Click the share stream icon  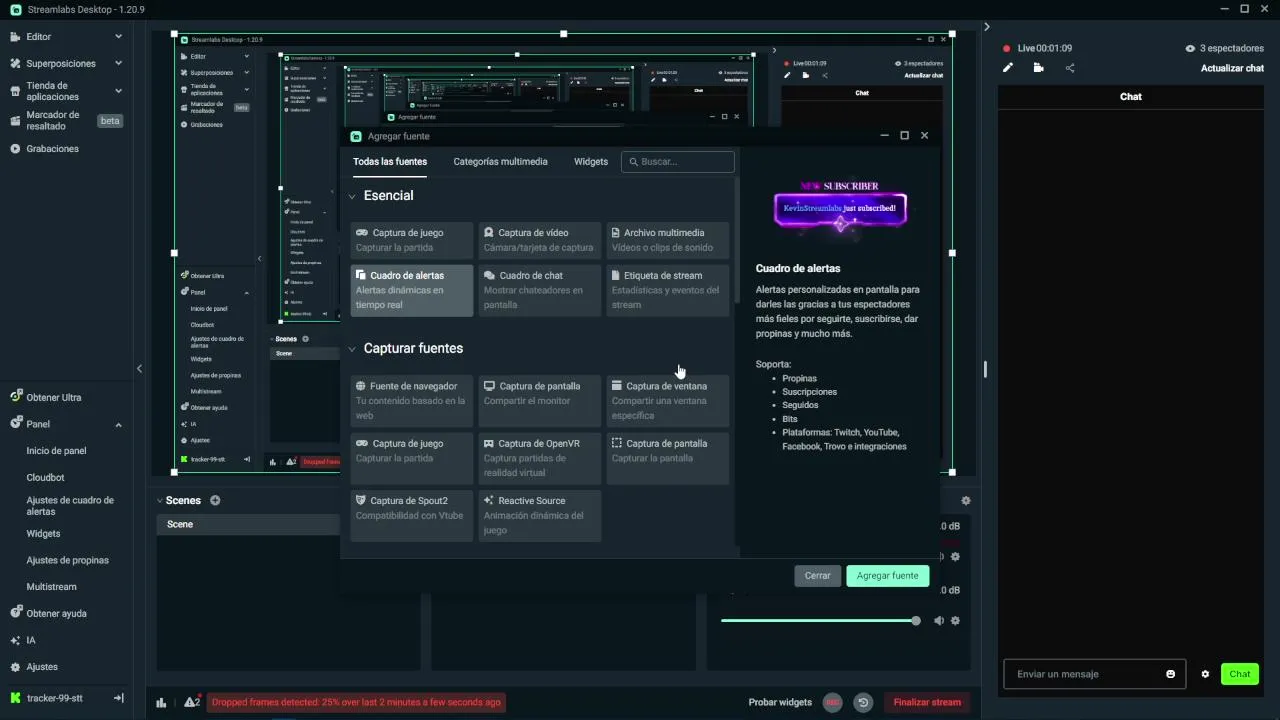click(1070, 68)
